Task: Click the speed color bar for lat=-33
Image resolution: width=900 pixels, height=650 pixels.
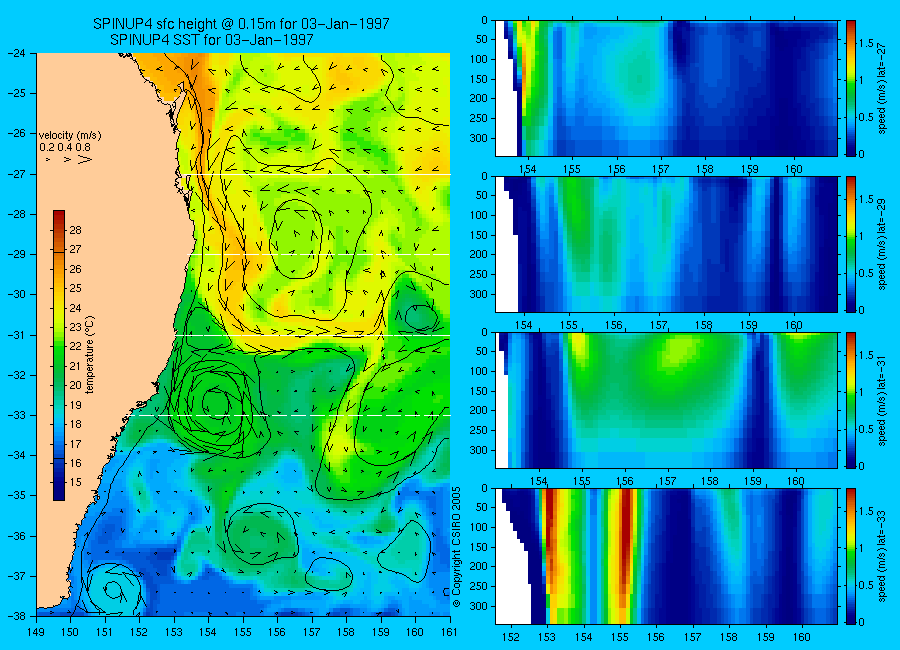Action: click(x=850, y=556)
